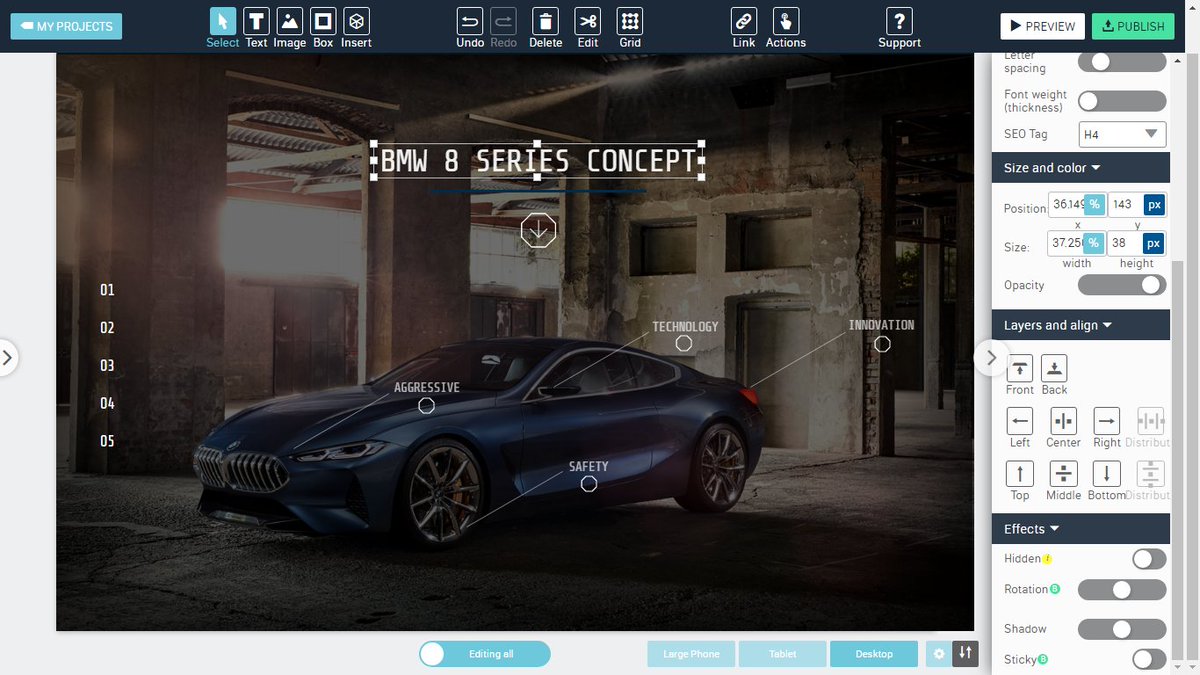Toggle the Hidden switch
Image resolution: width=1200 pixels, height=675 pixels.
pos(1149,559)
